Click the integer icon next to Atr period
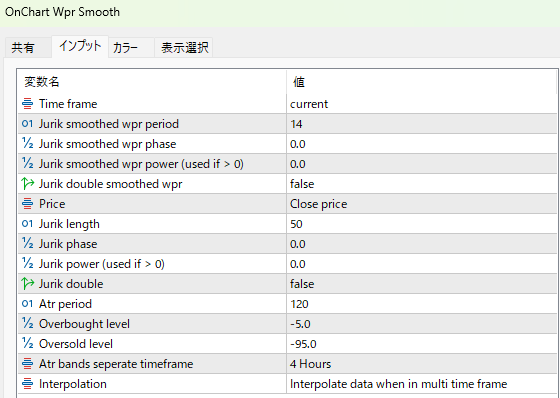This screenshot has width=560, height=398. pyautogui.click(x=28, y=304)
